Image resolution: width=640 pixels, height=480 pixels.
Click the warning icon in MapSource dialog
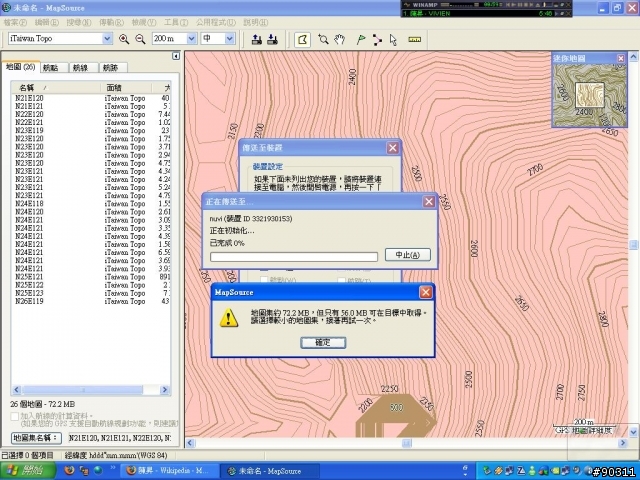229,318
